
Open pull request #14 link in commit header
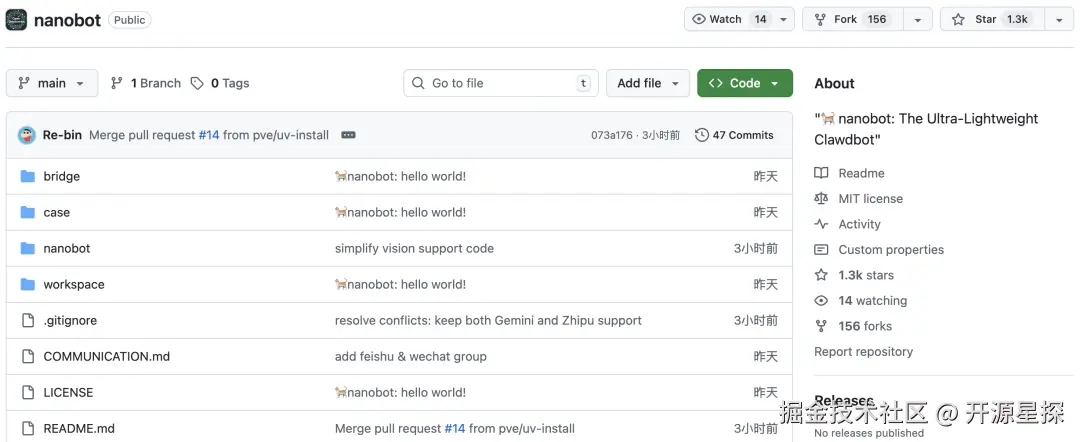(208, 135)
